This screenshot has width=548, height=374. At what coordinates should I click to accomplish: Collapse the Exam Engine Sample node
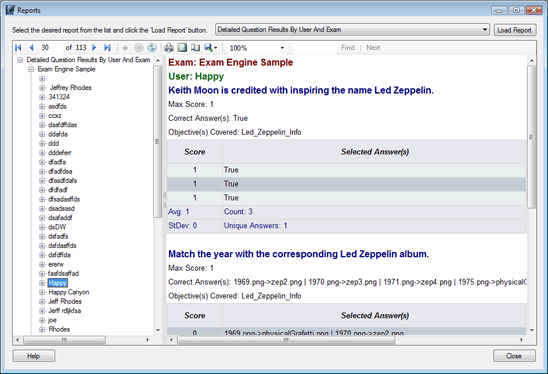pyautogui.click(x=31, y=69)
